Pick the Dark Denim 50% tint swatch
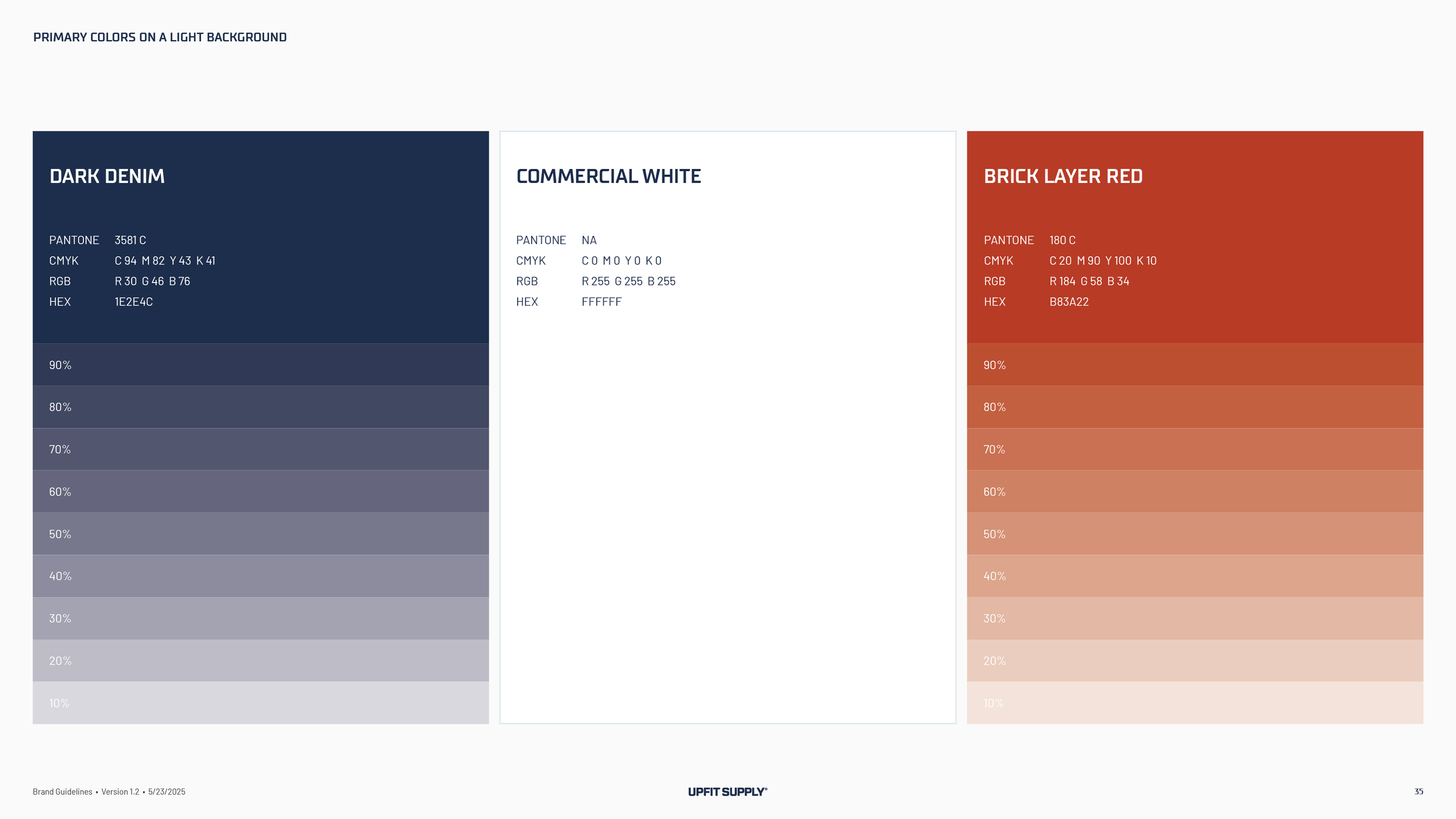 coord(260,534)
